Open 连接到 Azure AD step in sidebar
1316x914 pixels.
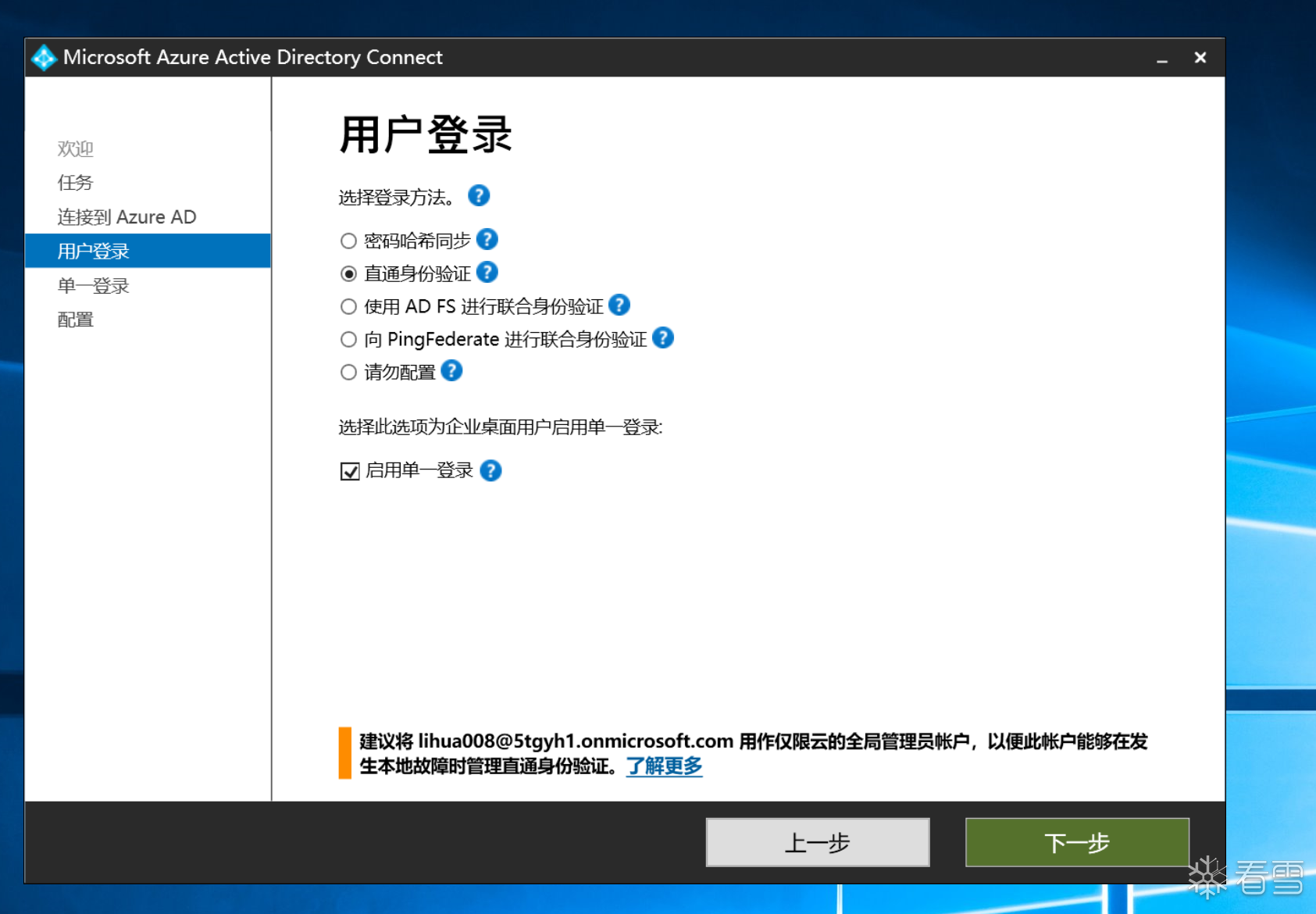click(x=127, y=216)
